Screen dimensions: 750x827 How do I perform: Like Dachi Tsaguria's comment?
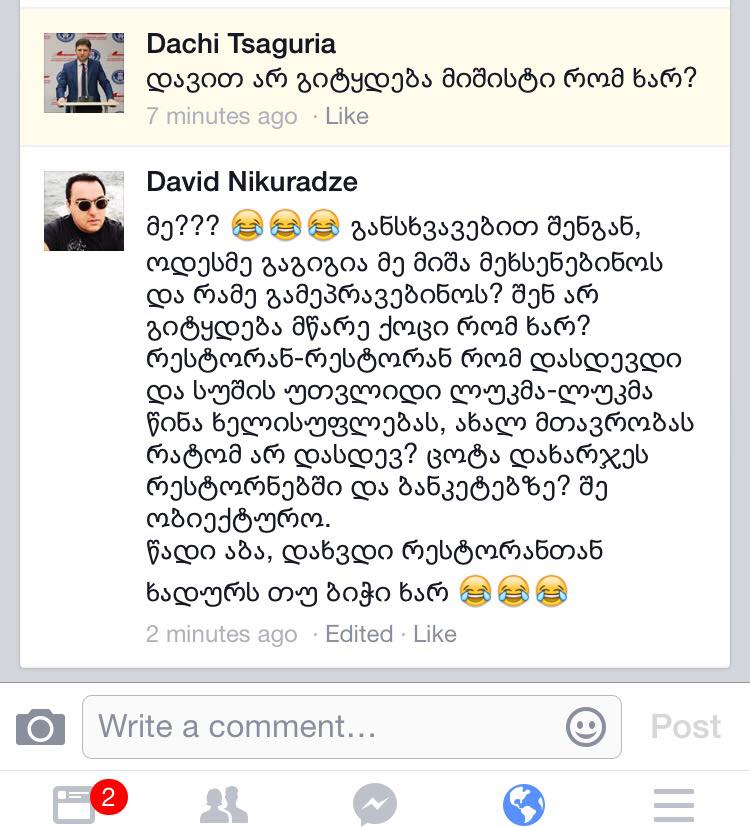tap(347, 117)
